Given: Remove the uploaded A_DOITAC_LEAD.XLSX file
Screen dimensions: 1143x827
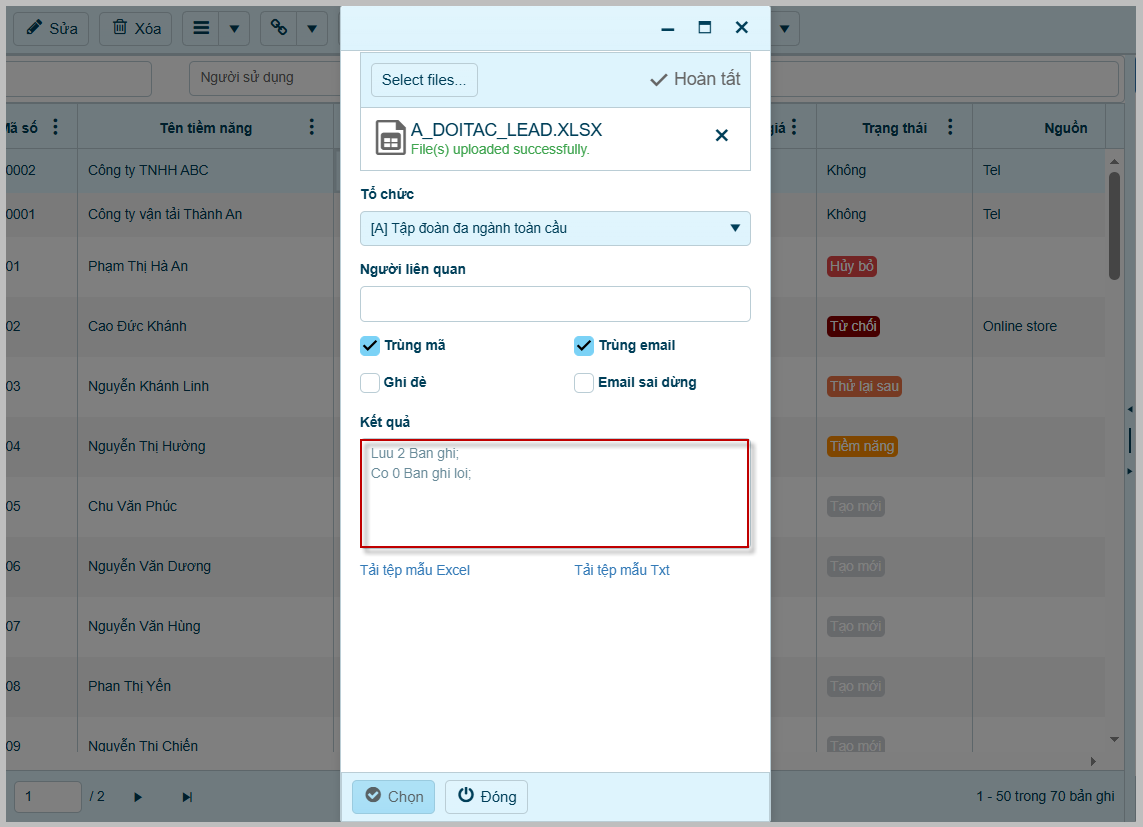Looking at the screenshot, I should [721, 136].
